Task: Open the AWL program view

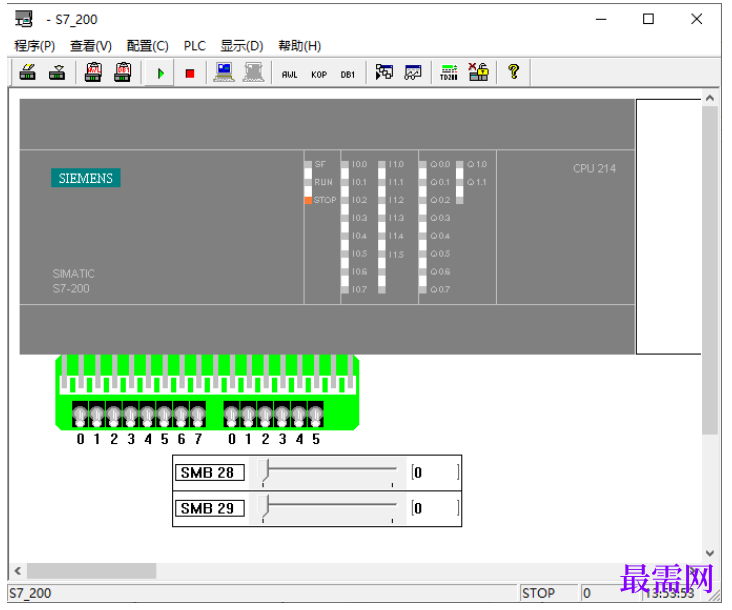Action: [x=289, y=74]
